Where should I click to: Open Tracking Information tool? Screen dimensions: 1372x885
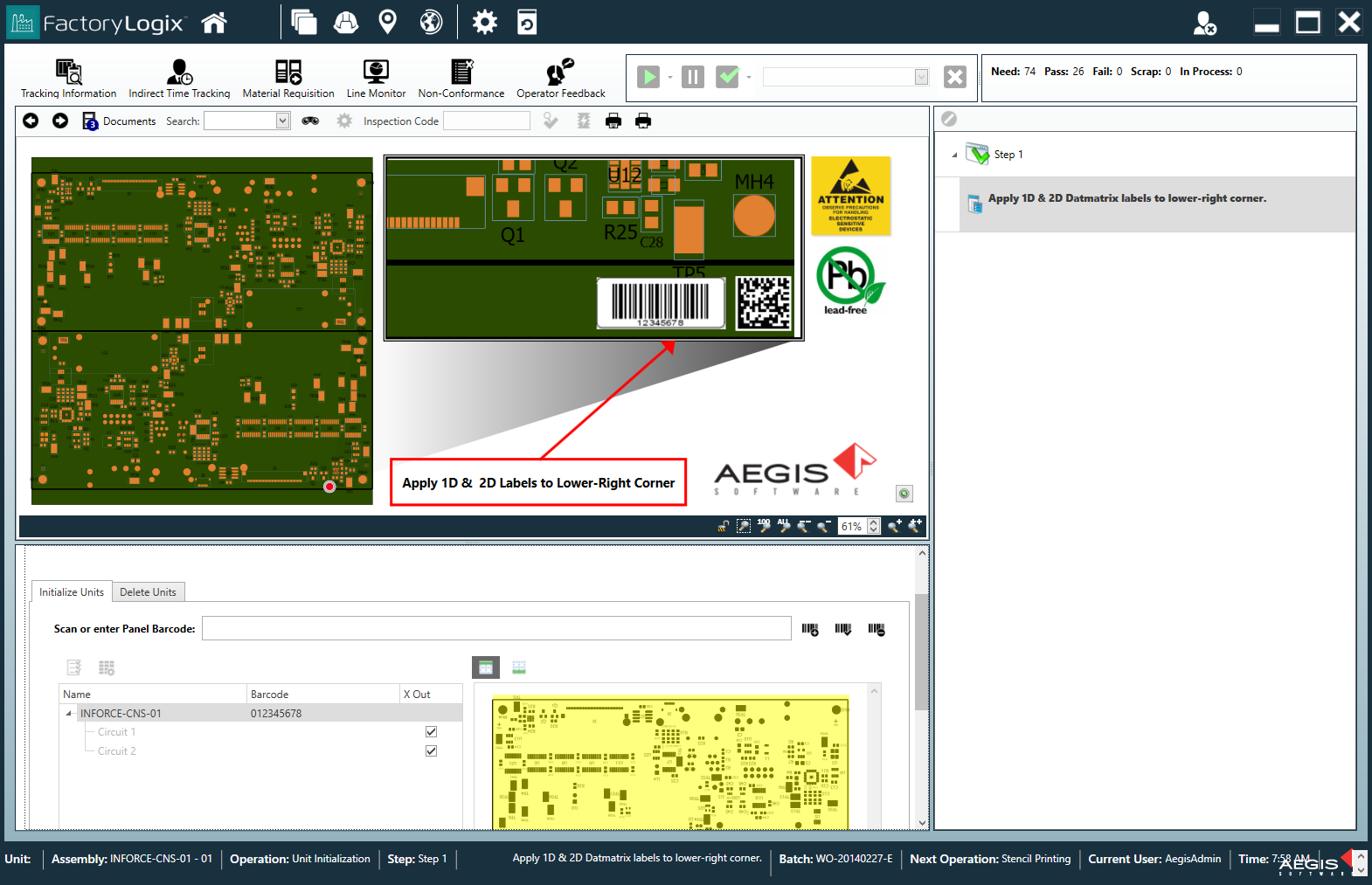coord(68,79)
